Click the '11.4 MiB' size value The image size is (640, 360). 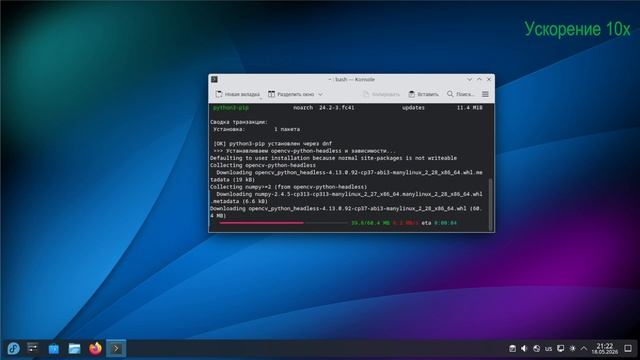(x=469, y=108)
